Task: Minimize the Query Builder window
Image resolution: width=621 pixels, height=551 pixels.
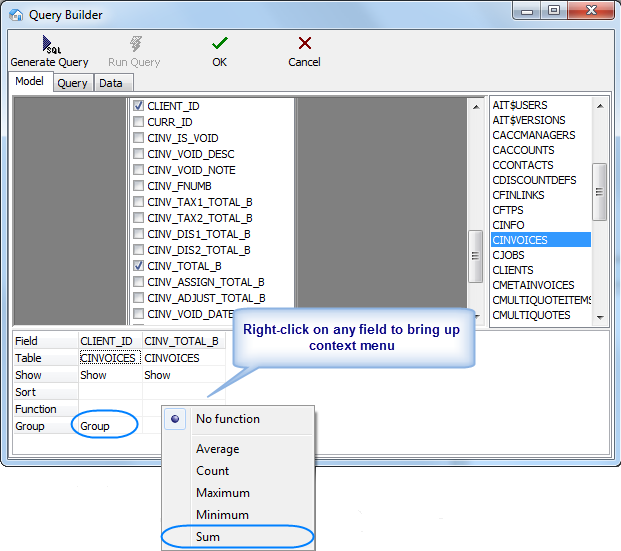Action: pyautogui.click(x=527, y=11)
